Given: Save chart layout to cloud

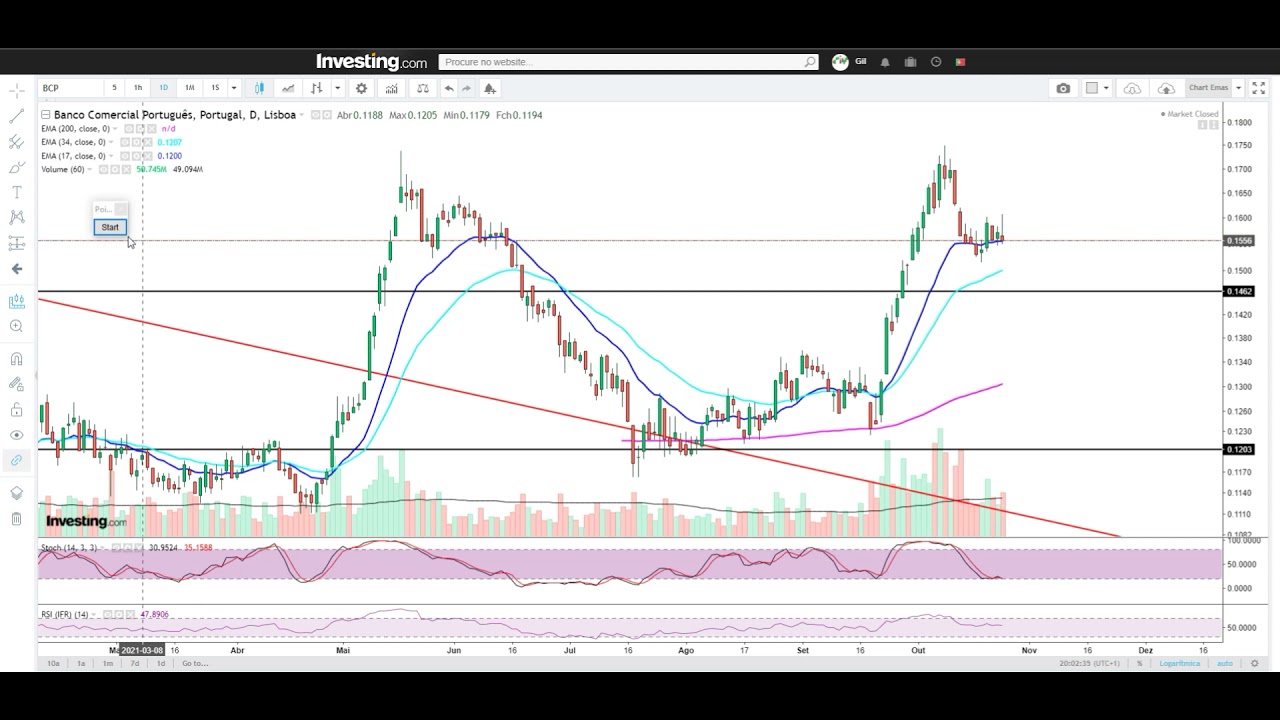Looking at the screenshot, I should point(1166,88).
